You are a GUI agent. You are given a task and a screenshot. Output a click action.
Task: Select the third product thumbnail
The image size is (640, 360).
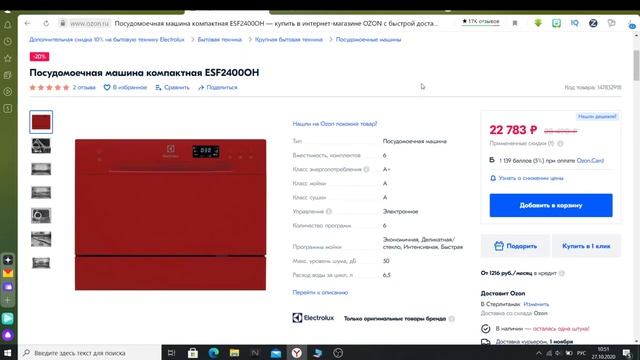point(41,169)
